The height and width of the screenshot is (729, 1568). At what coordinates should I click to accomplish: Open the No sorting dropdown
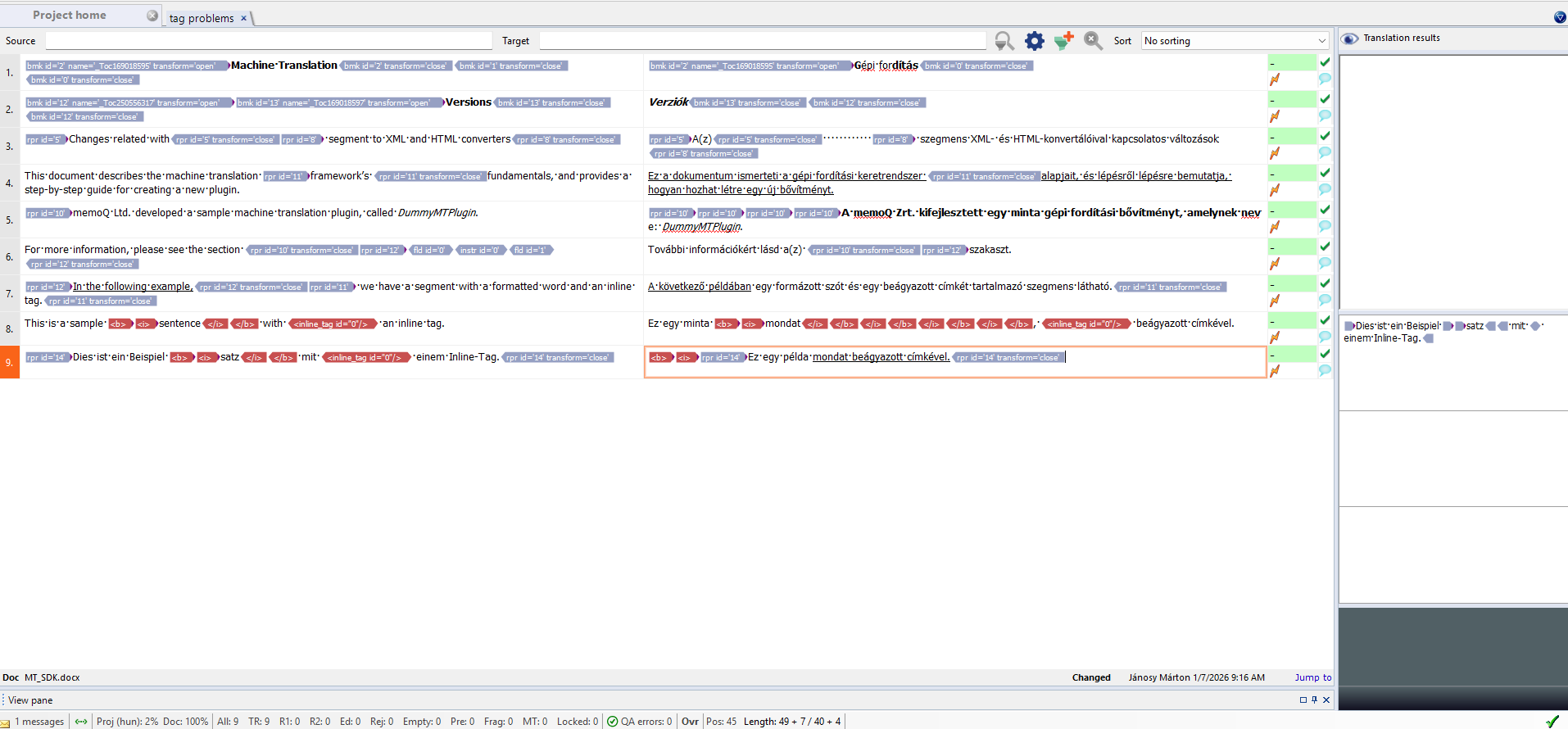pos(1235,41)
